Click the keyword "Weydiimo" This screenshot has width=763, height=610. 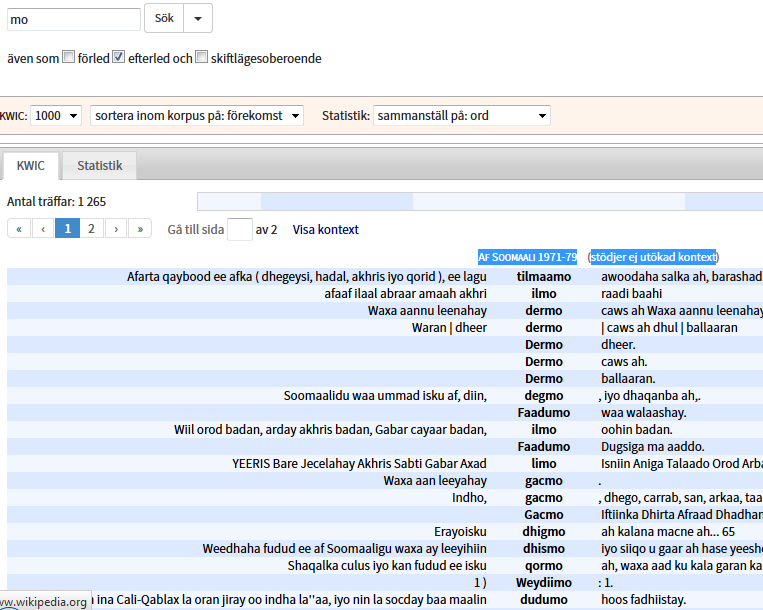pyautogui.click(x=544, y=583)
